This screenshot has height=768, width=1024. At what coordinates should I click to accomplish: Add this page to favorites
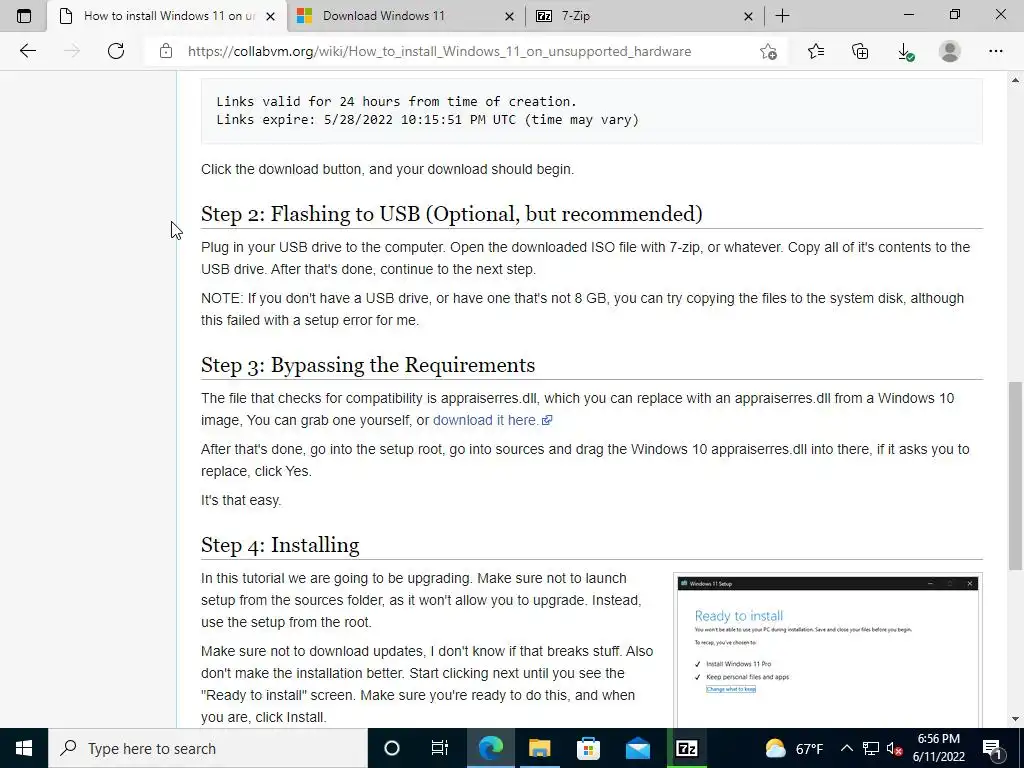[769, 51]
